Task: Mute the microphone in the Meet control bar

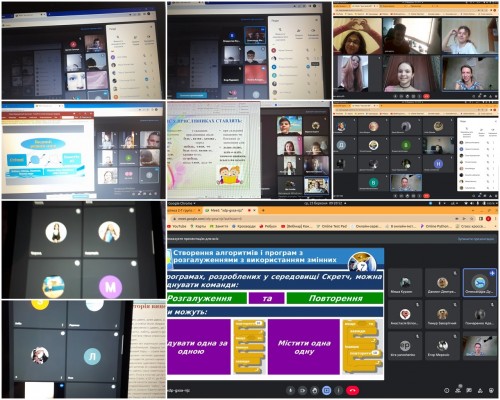Action: (291, 390)
